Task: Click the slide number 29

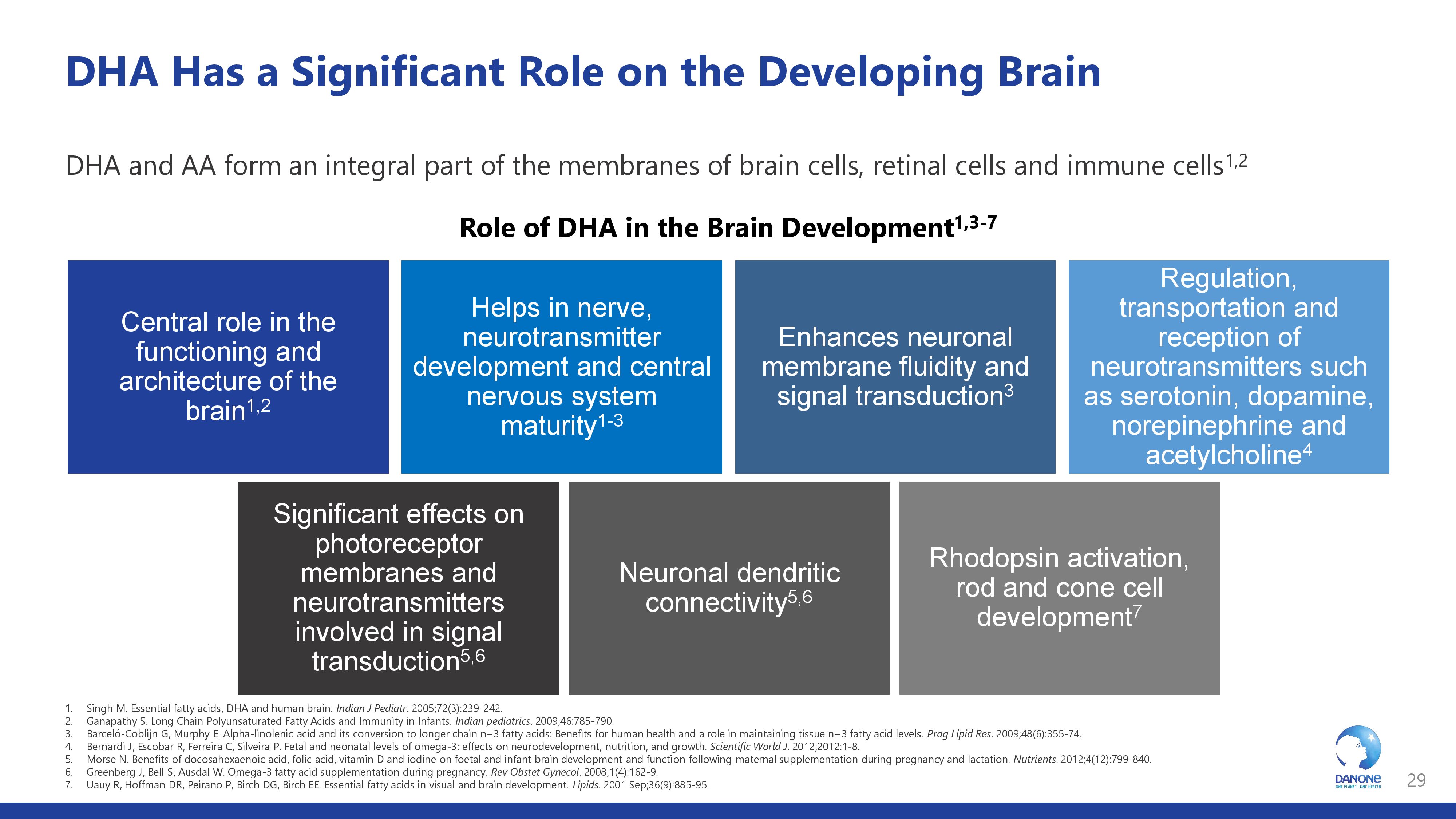Action: click(1416, 780)
